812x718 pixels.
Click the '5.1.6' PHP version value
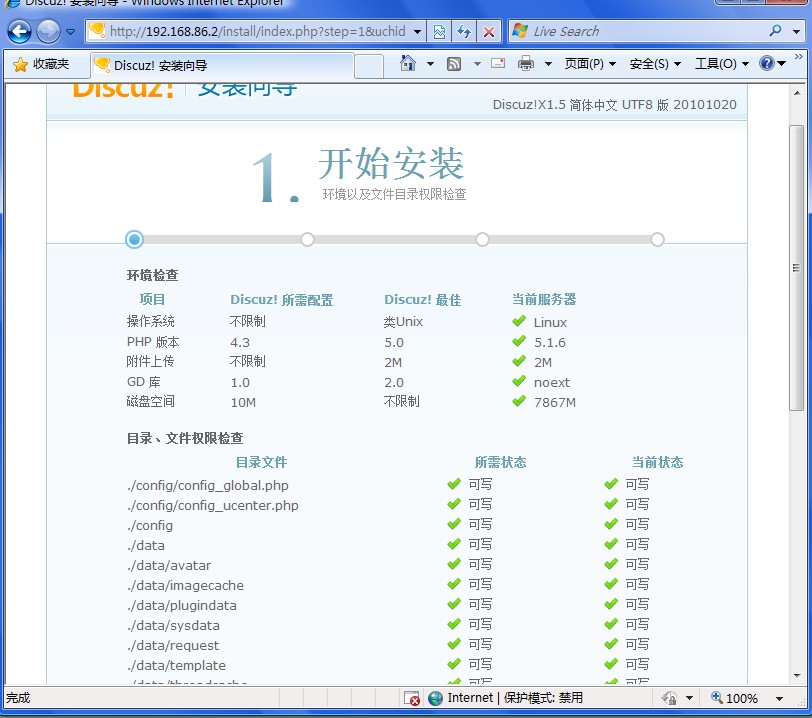coord(550,342)
